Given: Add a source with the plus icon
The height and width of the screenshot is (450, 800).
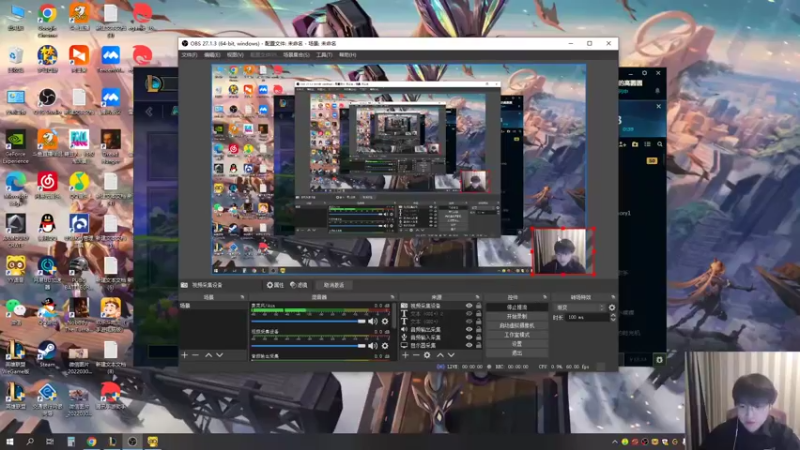Looking at the screenshot, I should [x=405, y=355].
